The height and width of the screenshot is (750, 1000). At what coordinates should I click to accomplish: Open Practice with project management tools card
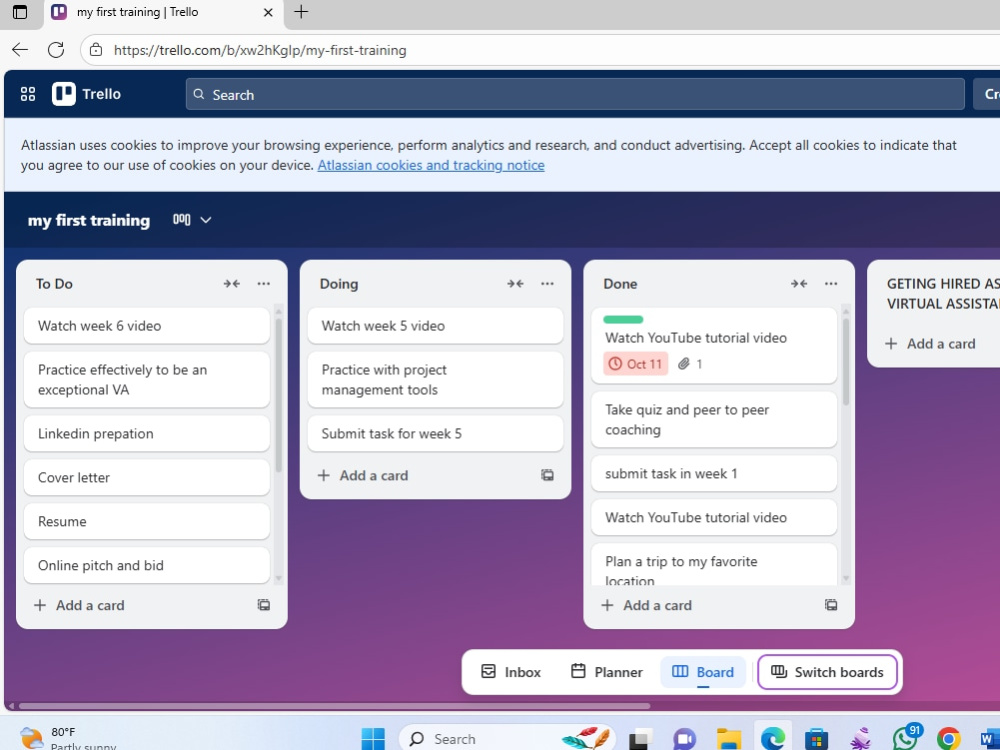click(x=436, y=379)
